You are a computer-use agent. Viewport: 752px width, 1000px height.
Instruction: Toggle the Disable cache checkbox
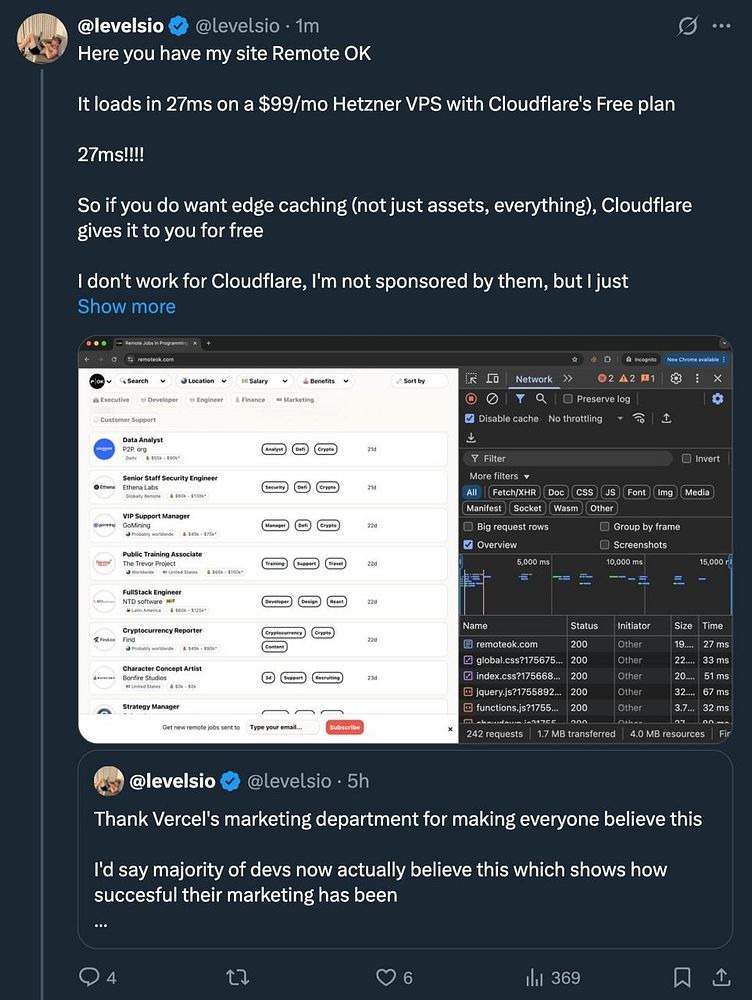(x=470, y=419)
